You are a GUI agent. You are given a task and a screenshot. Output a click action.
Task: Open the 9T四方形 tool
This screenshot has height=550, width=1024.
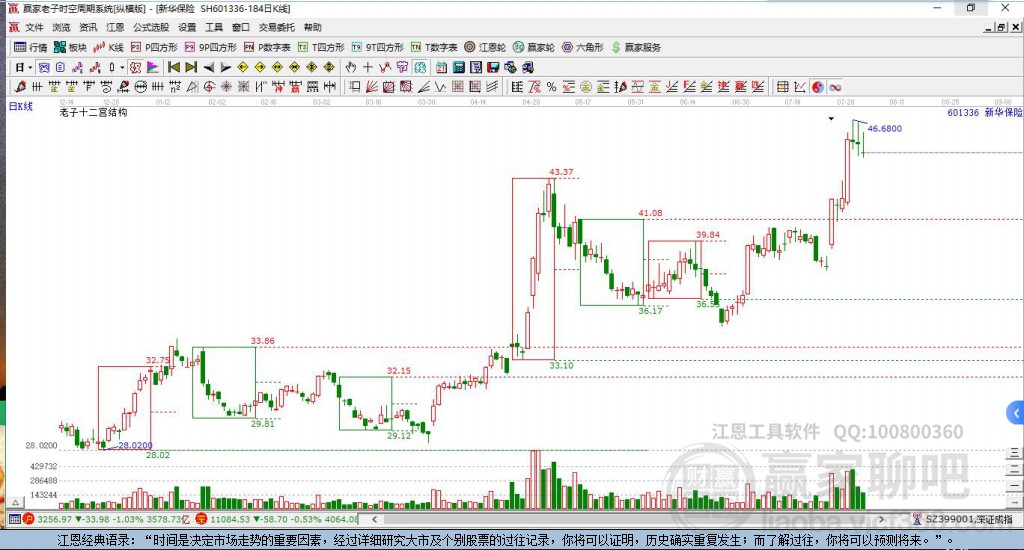coord(377,47)
